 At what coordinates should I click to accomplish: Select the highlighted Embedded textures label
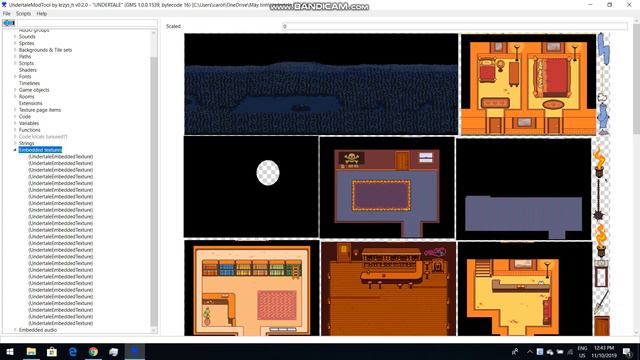(x=40, y=150)
